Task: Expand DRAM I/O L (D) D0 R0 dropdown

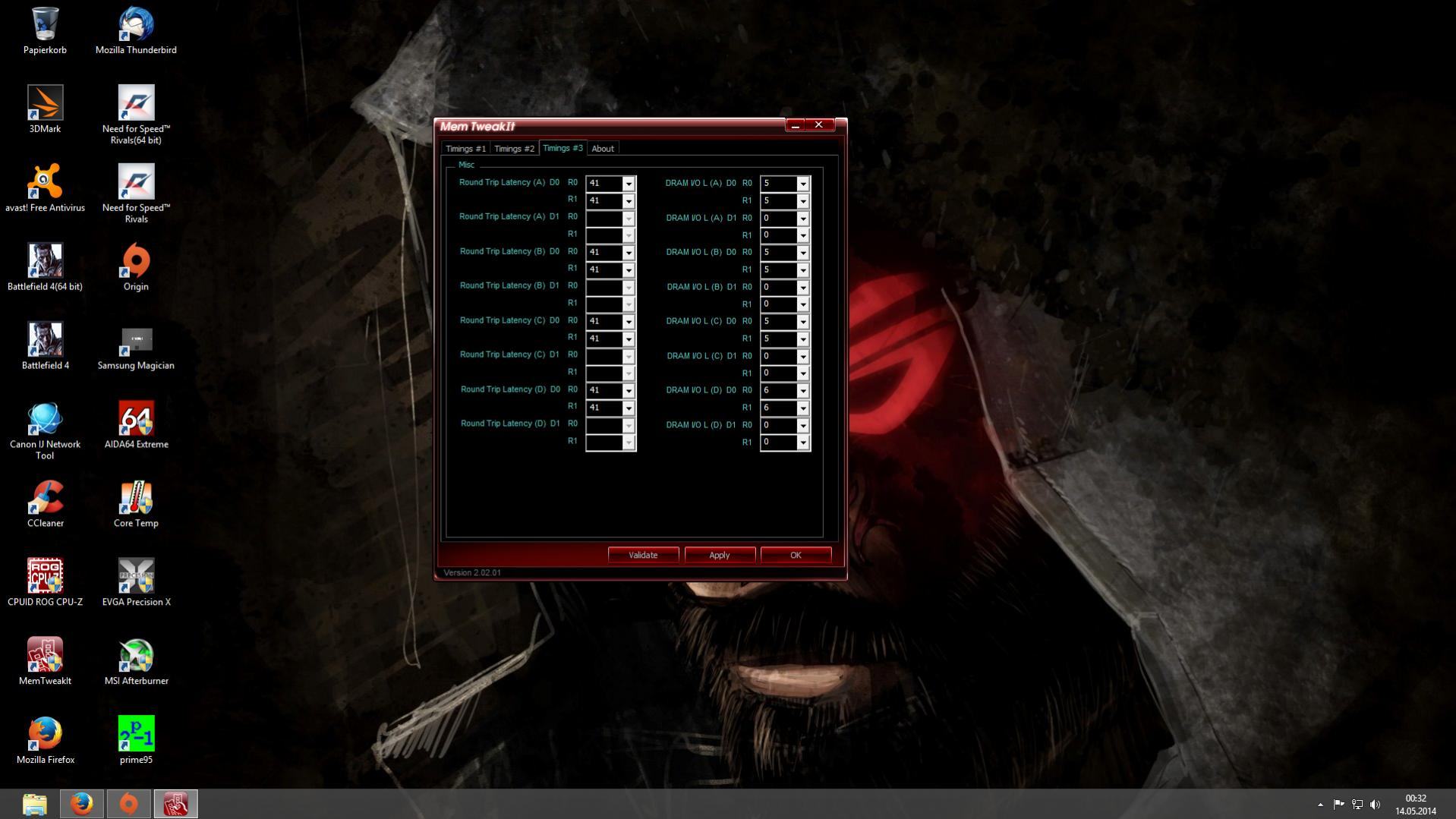Action: pos(802,391)
